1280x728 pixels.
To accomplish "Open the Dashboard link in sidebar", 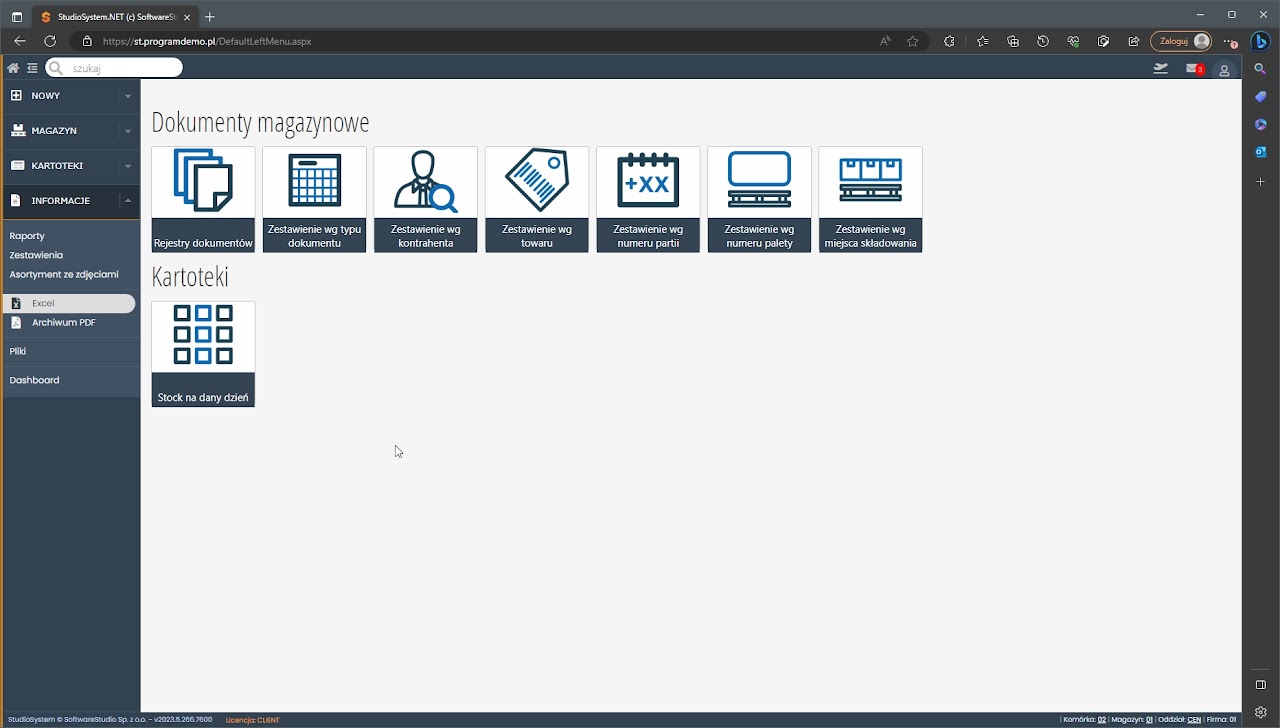I will coord(34,380).
